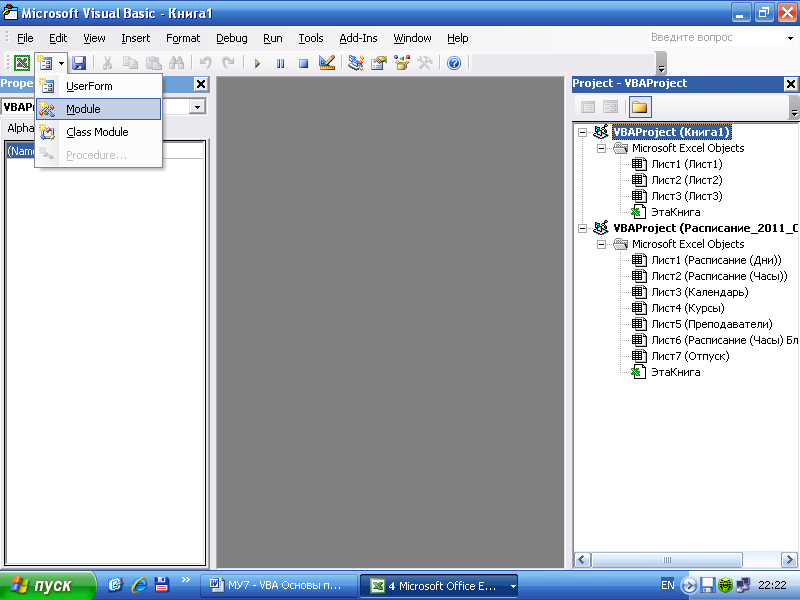The height and width of the screenshot is (600, 800).
Task: Click the View Microsoft Excel toolbar icon
Action: pyautogui.click(x=21, y=63)
